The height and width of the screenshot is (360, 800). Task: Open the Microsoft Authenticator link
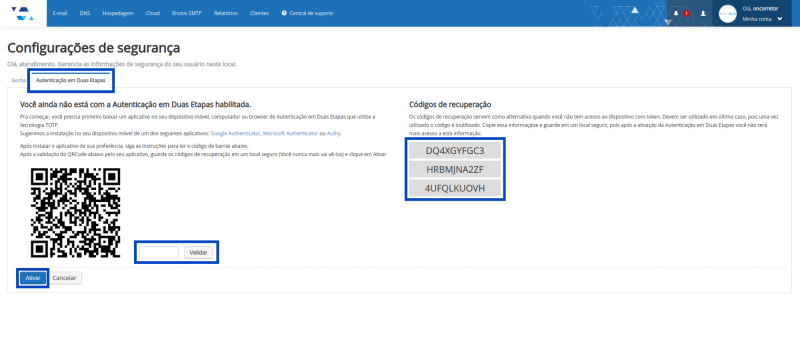(x=290, y=133)
